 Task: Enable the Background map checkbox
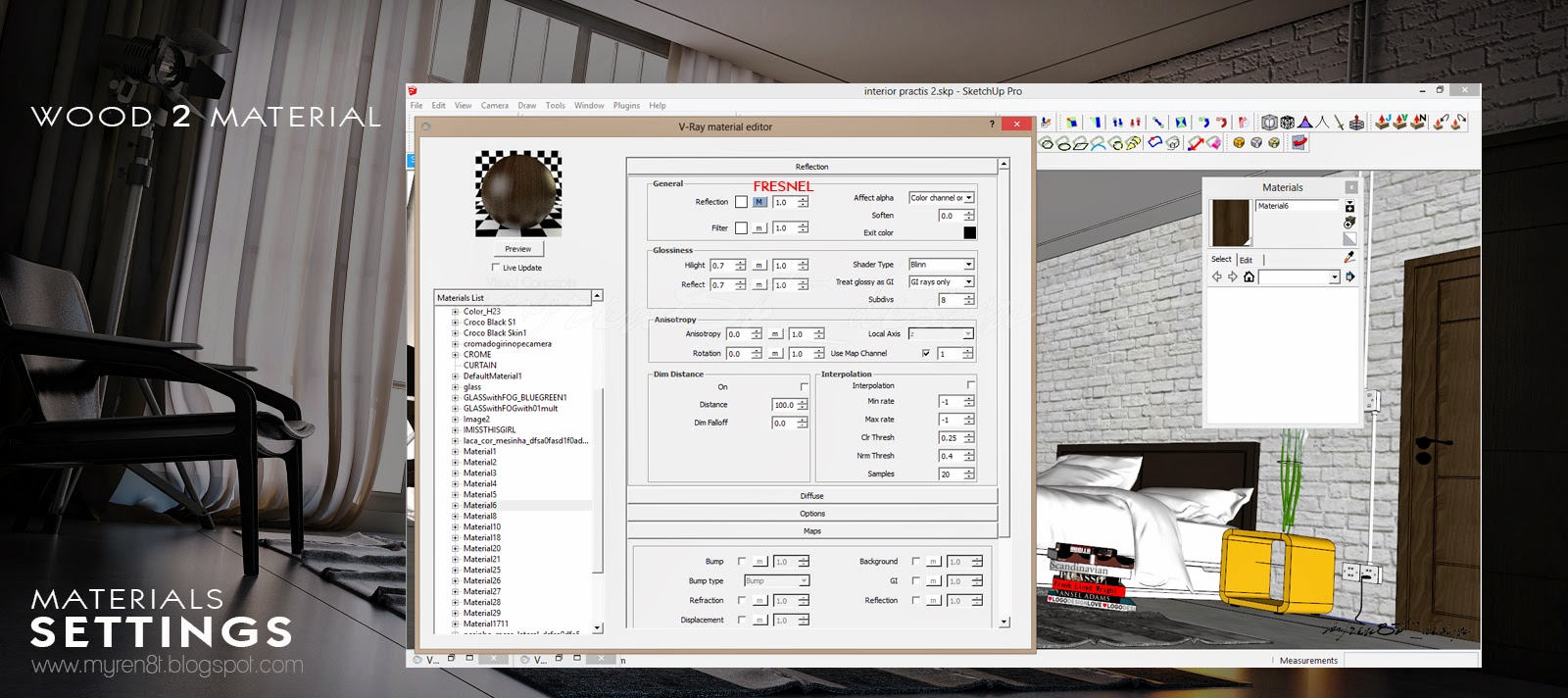click(x=915, y=562)
